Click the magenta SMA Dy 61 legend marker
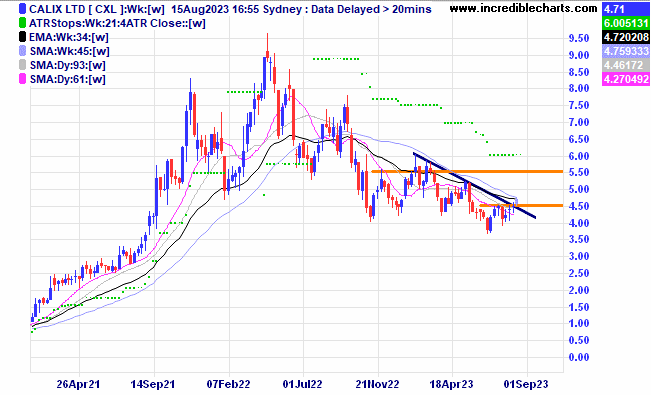651x395 pixels. point(22,79)
